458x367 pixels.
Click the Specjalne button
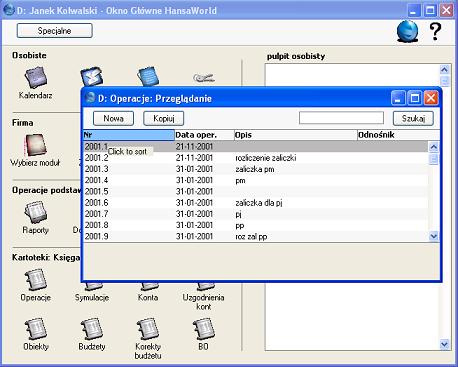pos(55,31)
